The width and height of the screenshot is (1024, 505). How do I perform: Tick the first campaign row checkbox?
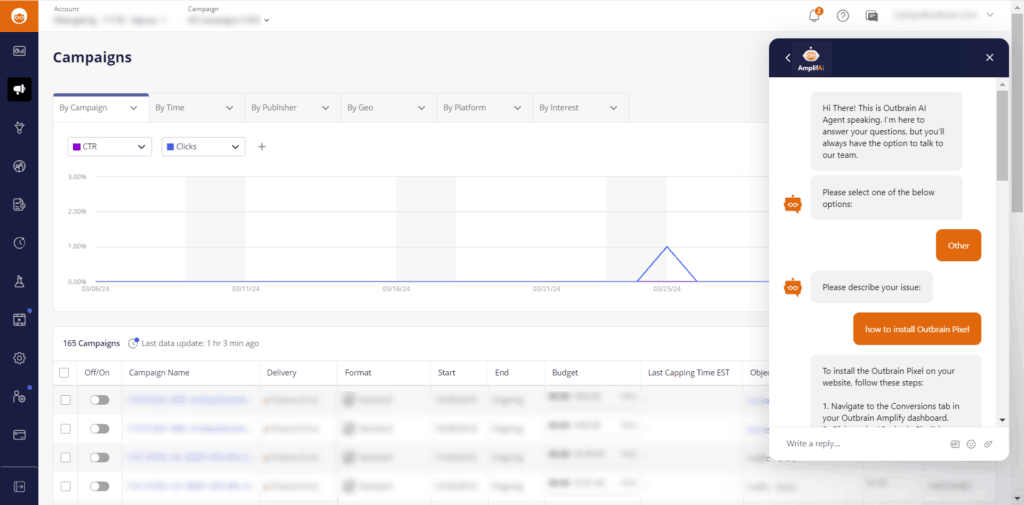click(65, 400)
